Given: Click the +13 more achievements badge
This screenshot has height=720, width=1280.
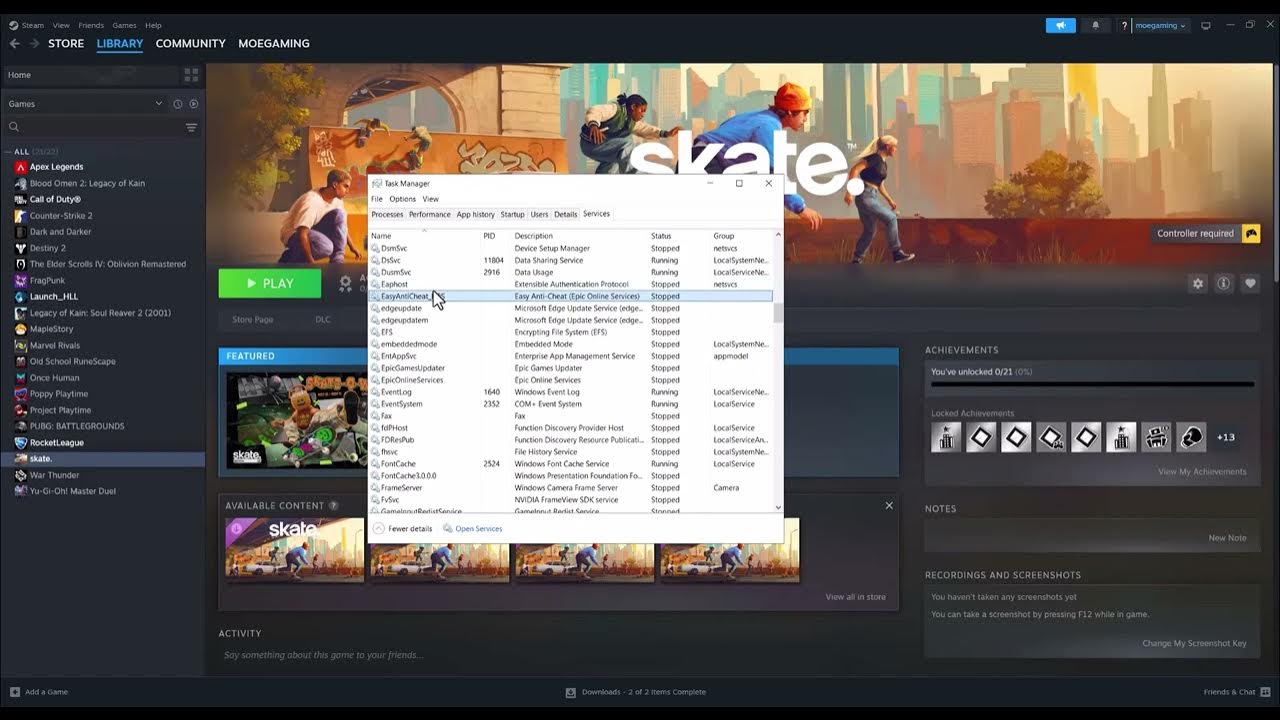Looking at the screenshot, I should [x=1225, y=437].
